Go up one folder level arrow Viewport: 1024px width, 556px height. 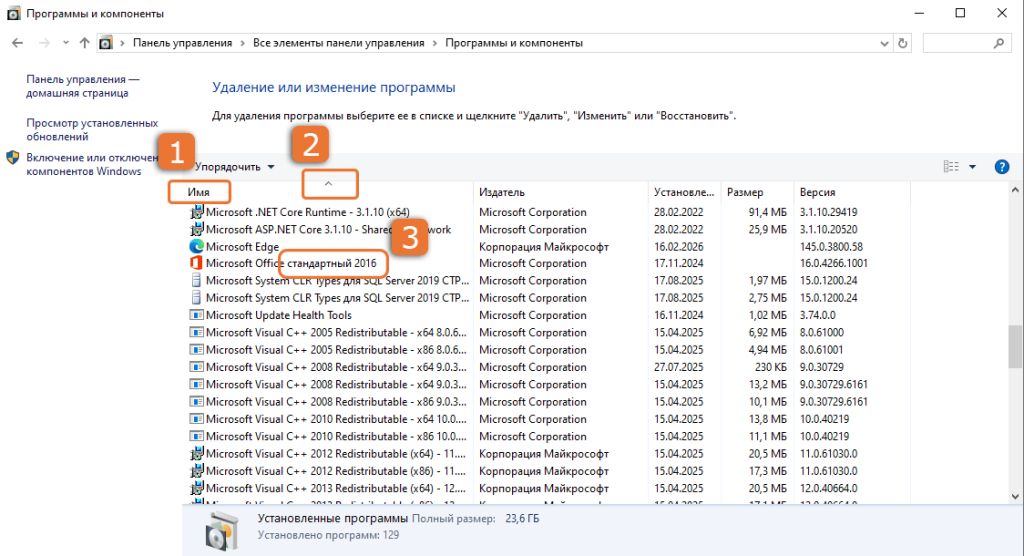tap(84, 43)
